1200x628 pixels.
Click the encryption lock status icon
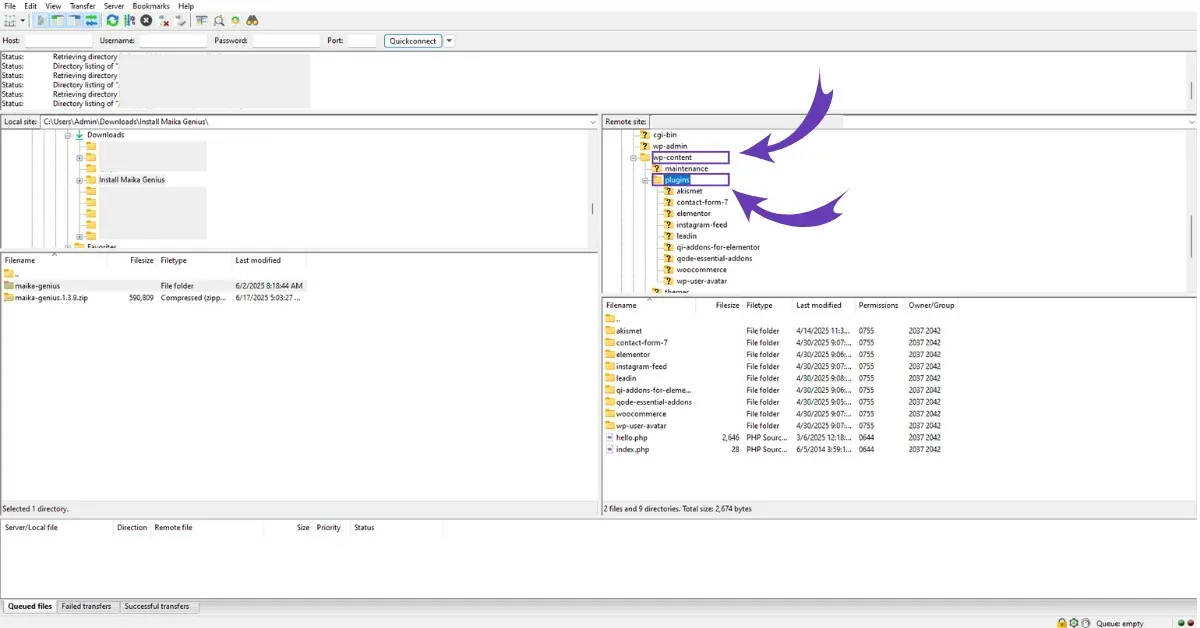[1062, 623]
